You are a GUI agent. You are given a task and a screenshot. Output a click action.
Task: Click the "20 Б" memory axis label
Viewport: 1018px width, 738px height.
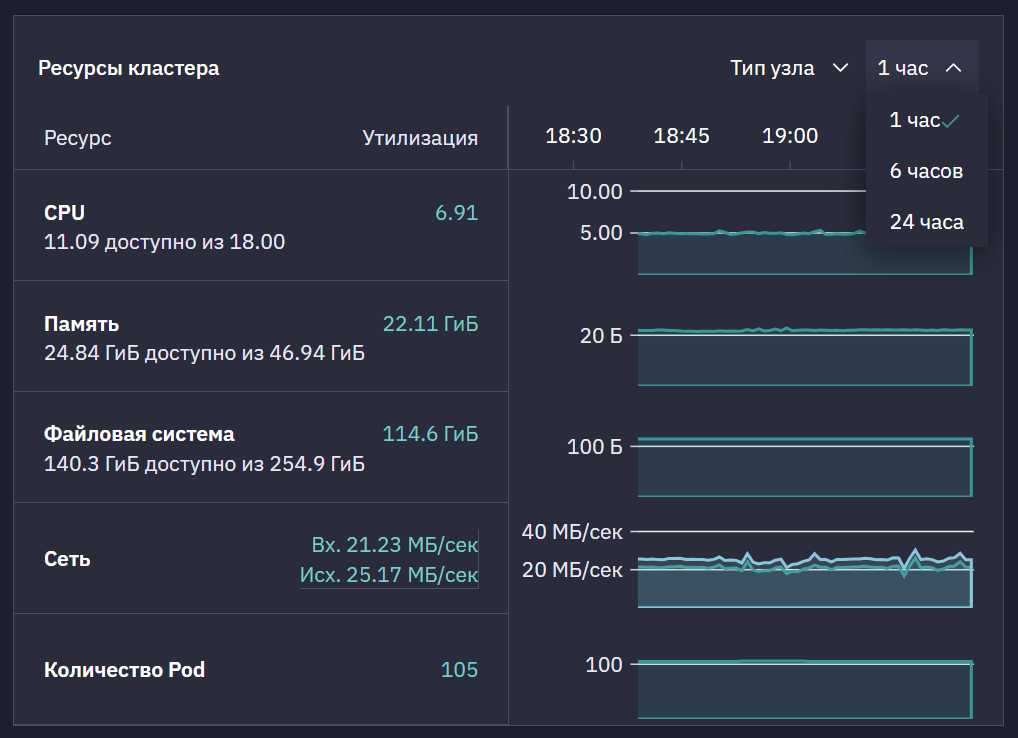(x=601, y=336)
